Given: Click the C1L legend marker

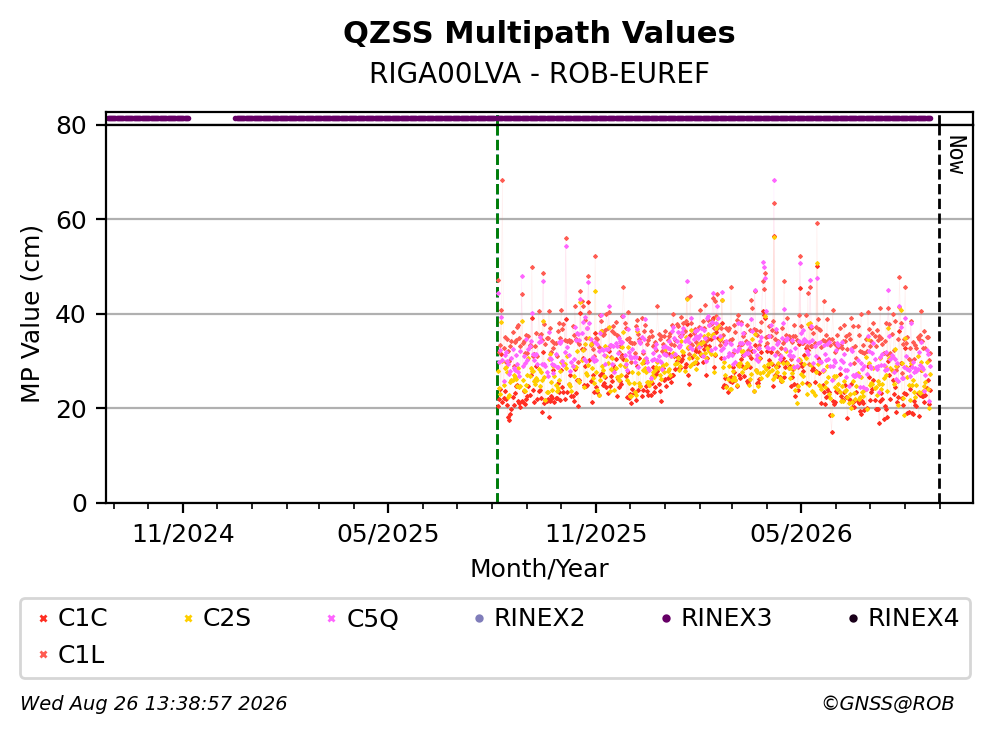Looking at the screenshot, I should 43,655.
